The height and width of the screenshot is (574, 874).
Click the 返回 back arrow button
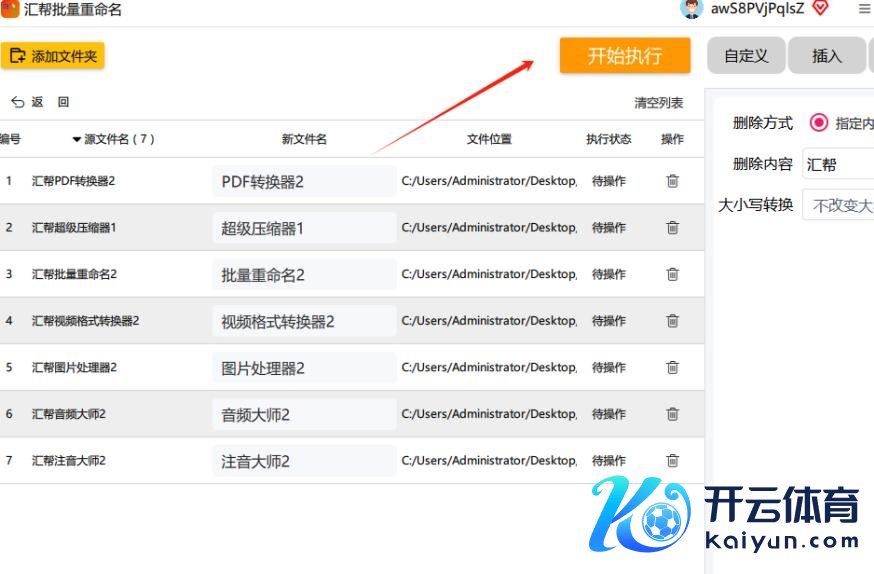(27, 102)
